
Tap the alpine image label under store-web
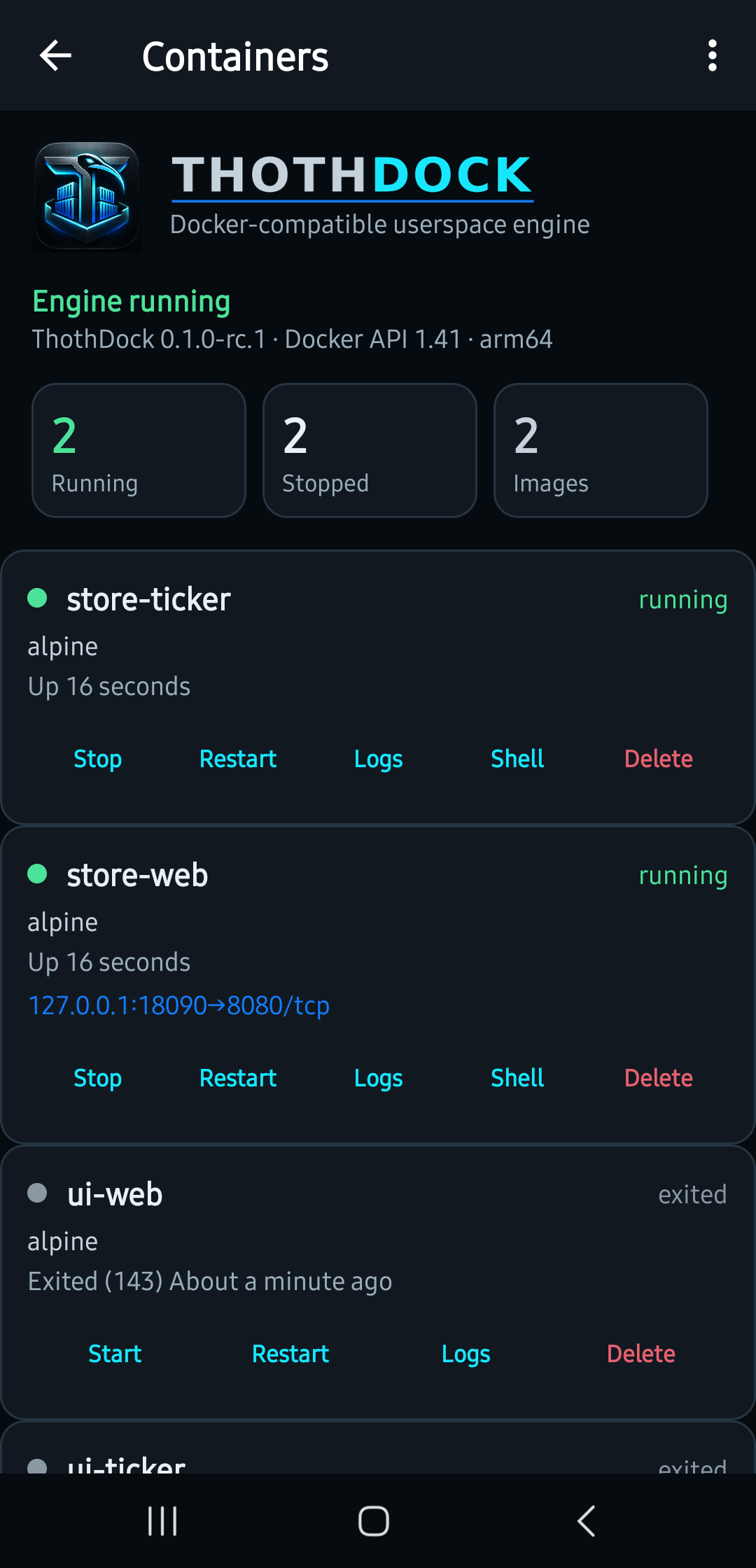pyautogui.click(x=62, y=923)
